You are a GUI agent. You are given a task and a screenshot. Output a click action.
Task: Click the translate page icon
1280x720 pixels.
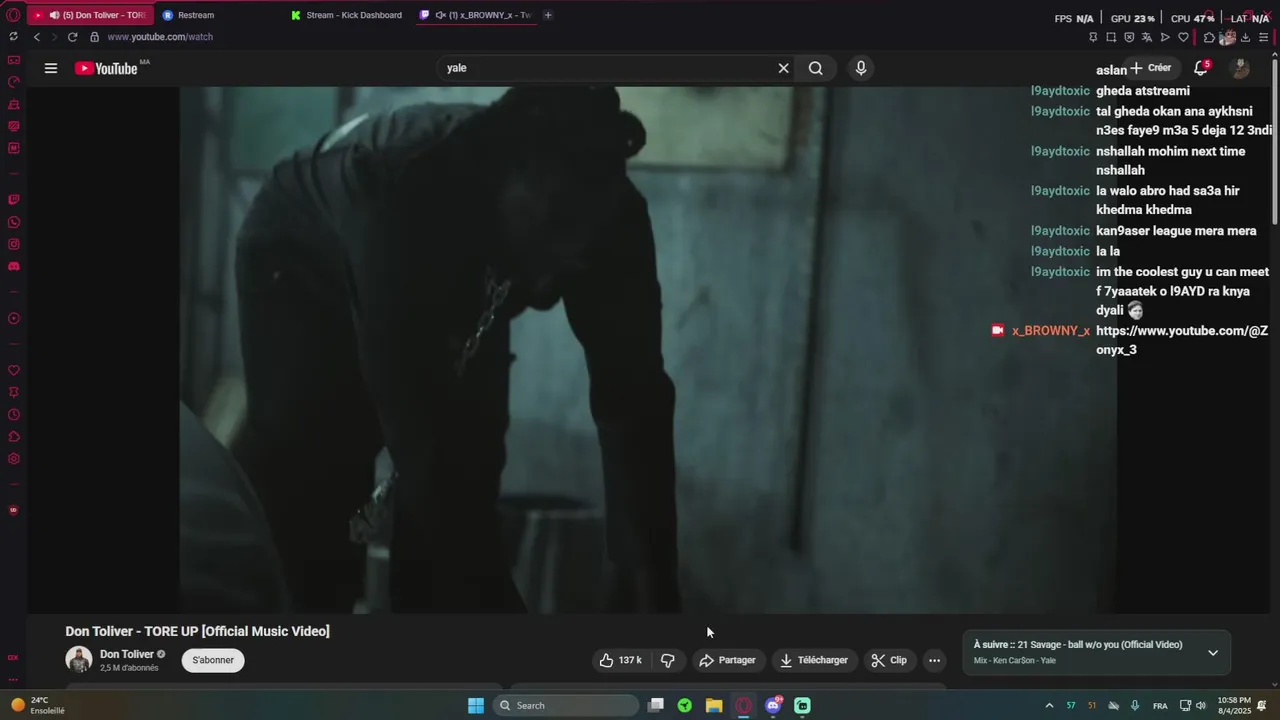pyautogui.click(x=1147, y=37)
